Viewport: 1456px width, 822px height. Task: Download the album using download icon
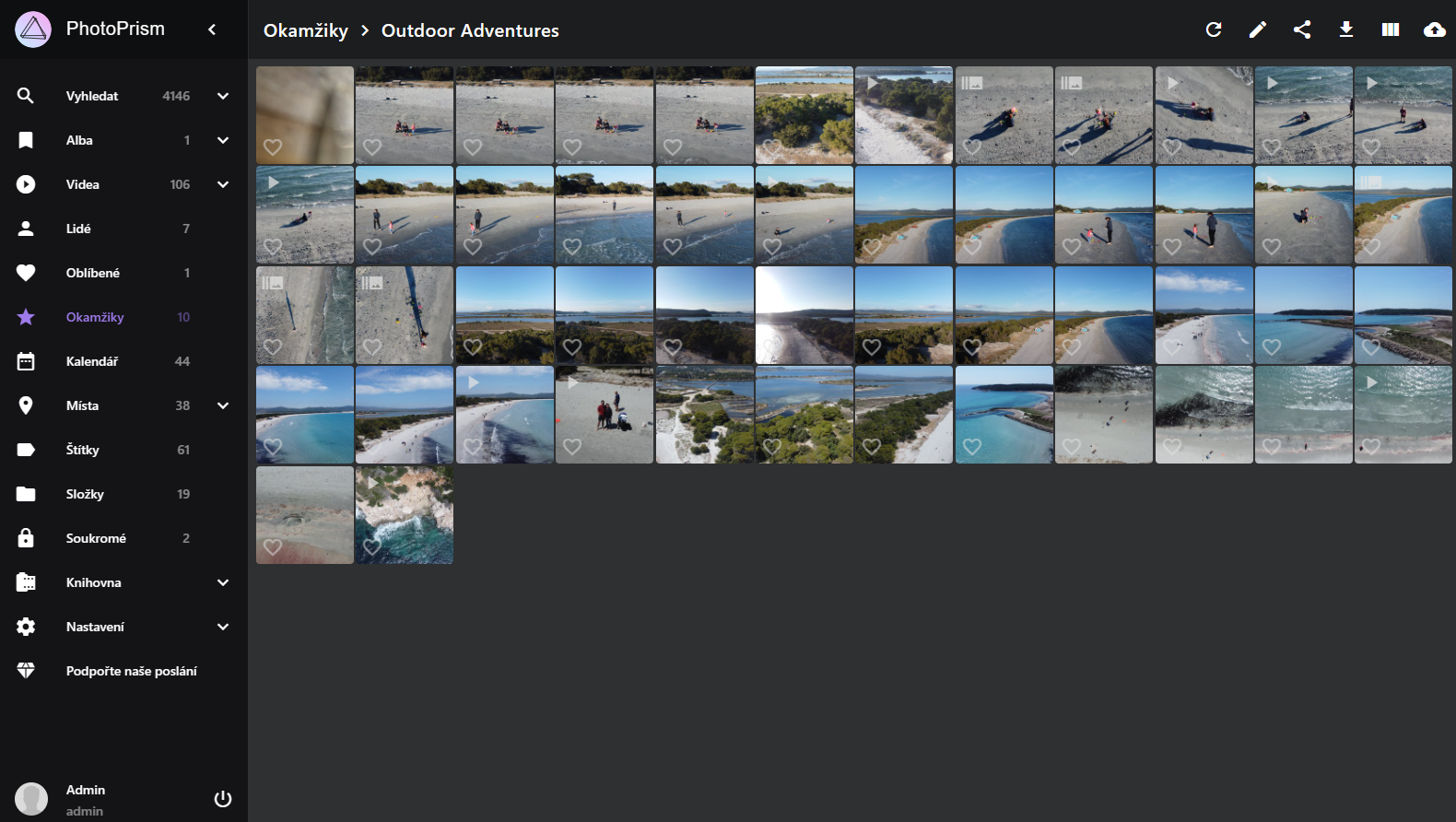point(1346,29)
